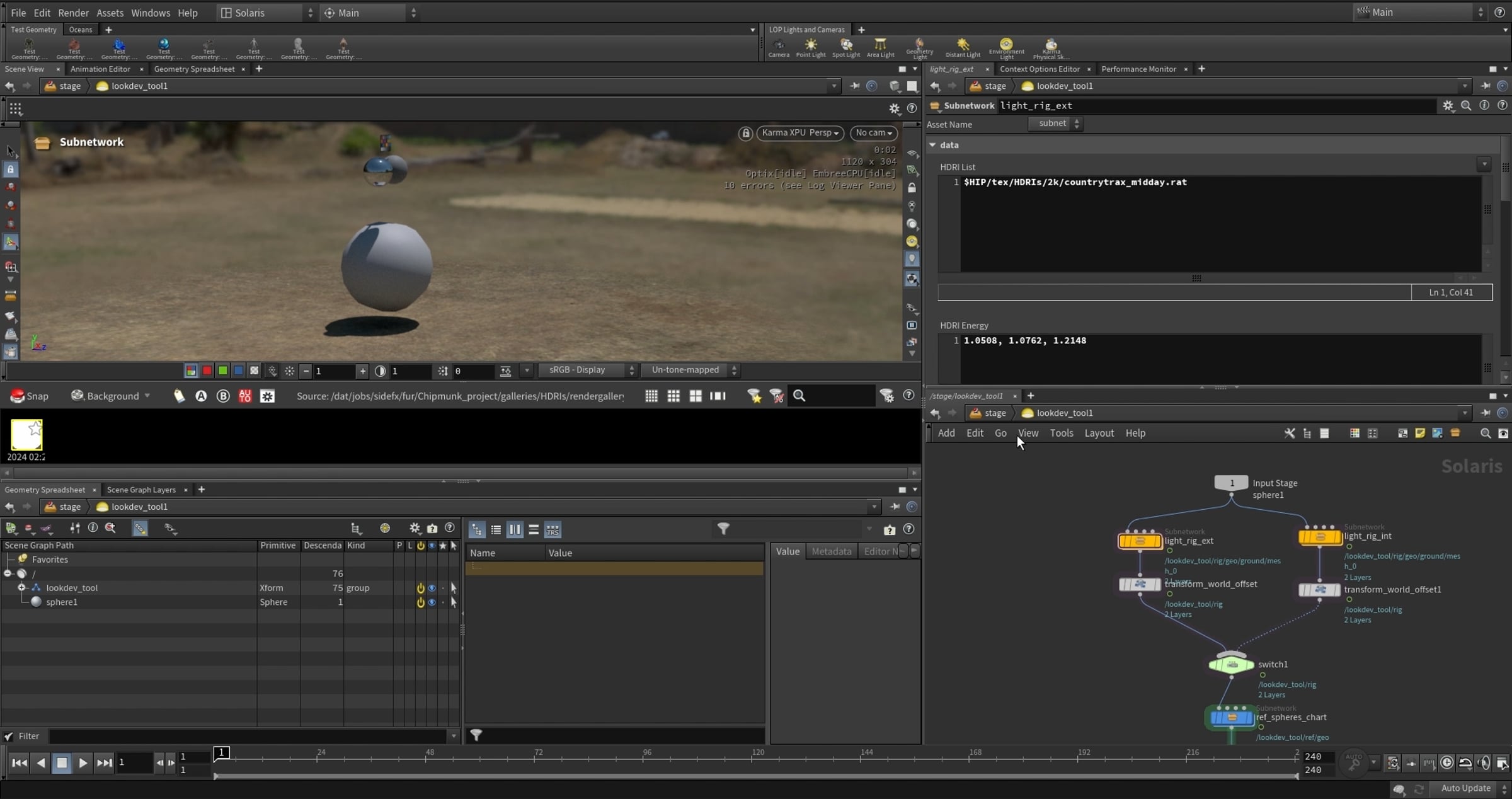
Task: Select the Area Light shelf tool
Action: click(880, 47)
